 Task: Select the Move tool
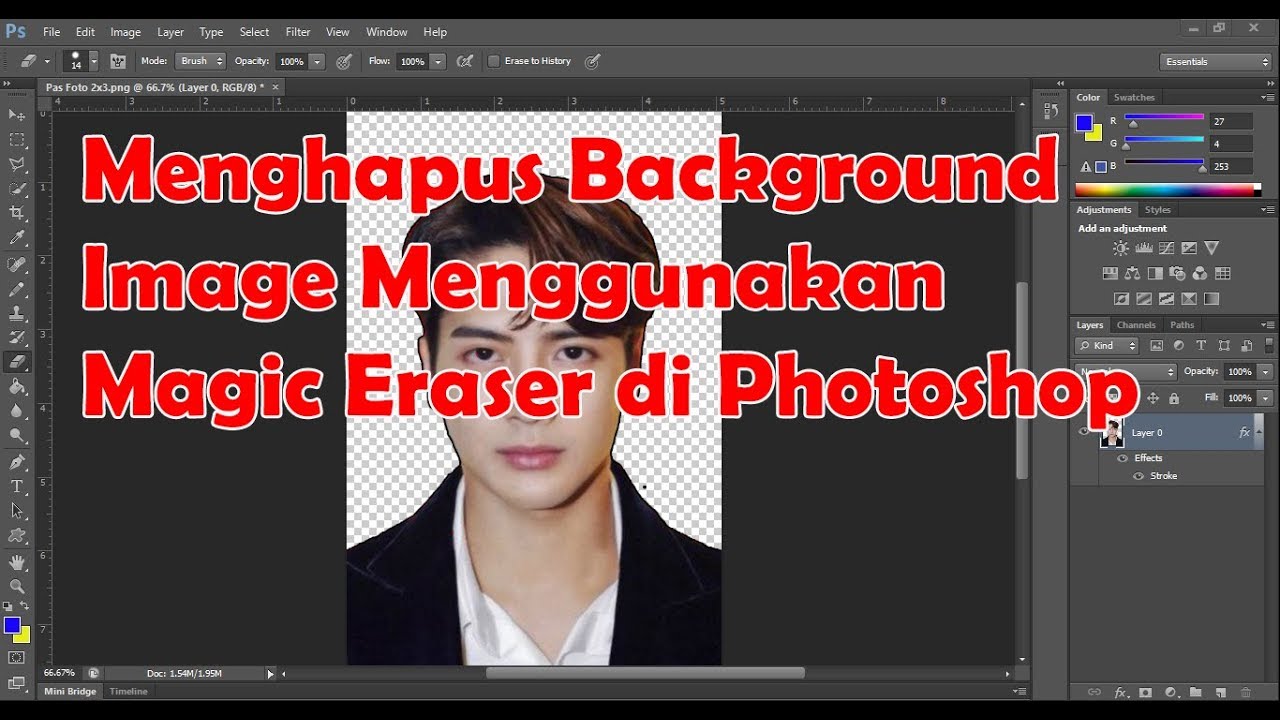[17, 115]
